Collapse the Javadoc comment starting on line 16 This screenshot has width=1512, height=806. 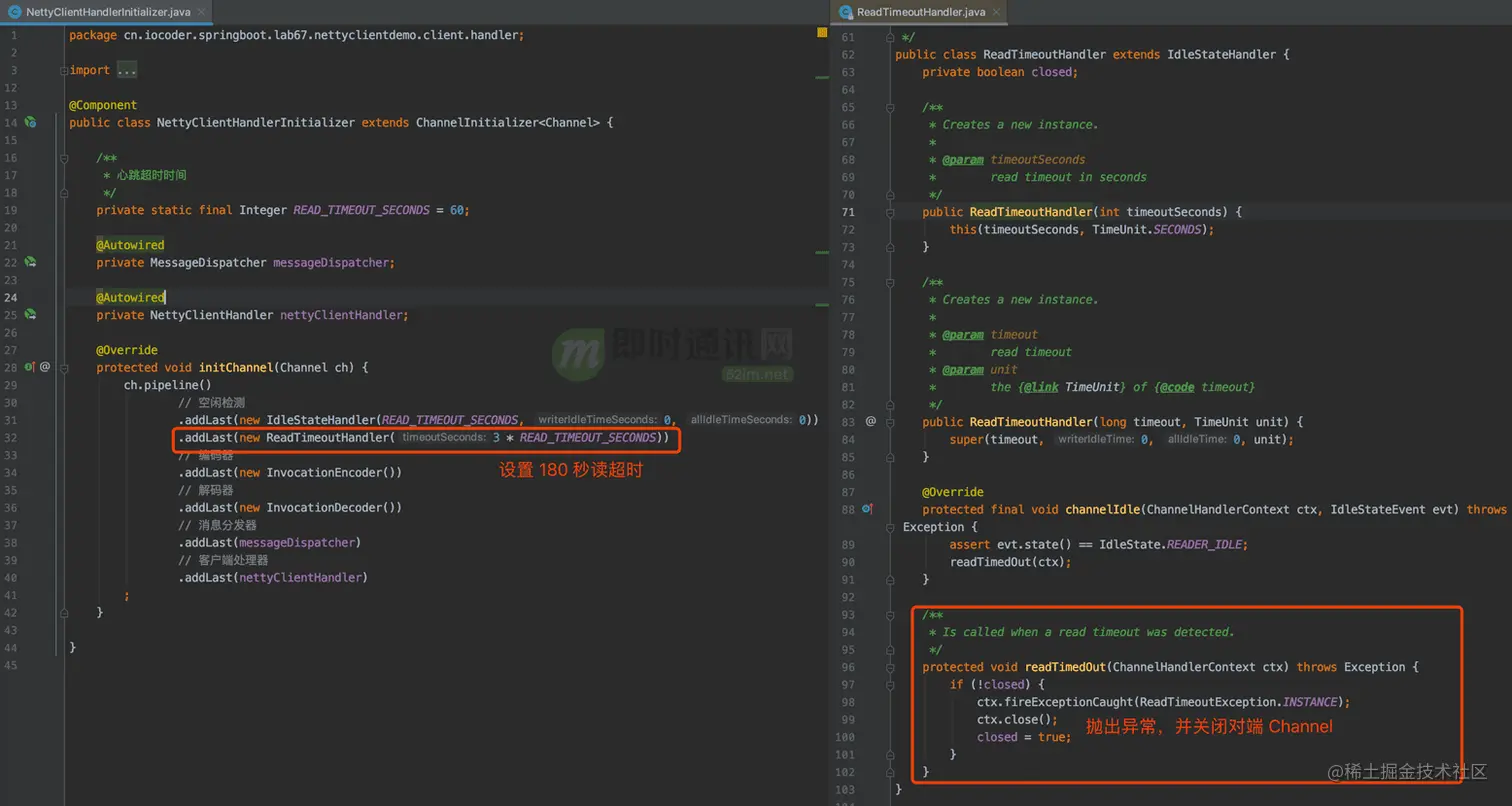[64, 157]
